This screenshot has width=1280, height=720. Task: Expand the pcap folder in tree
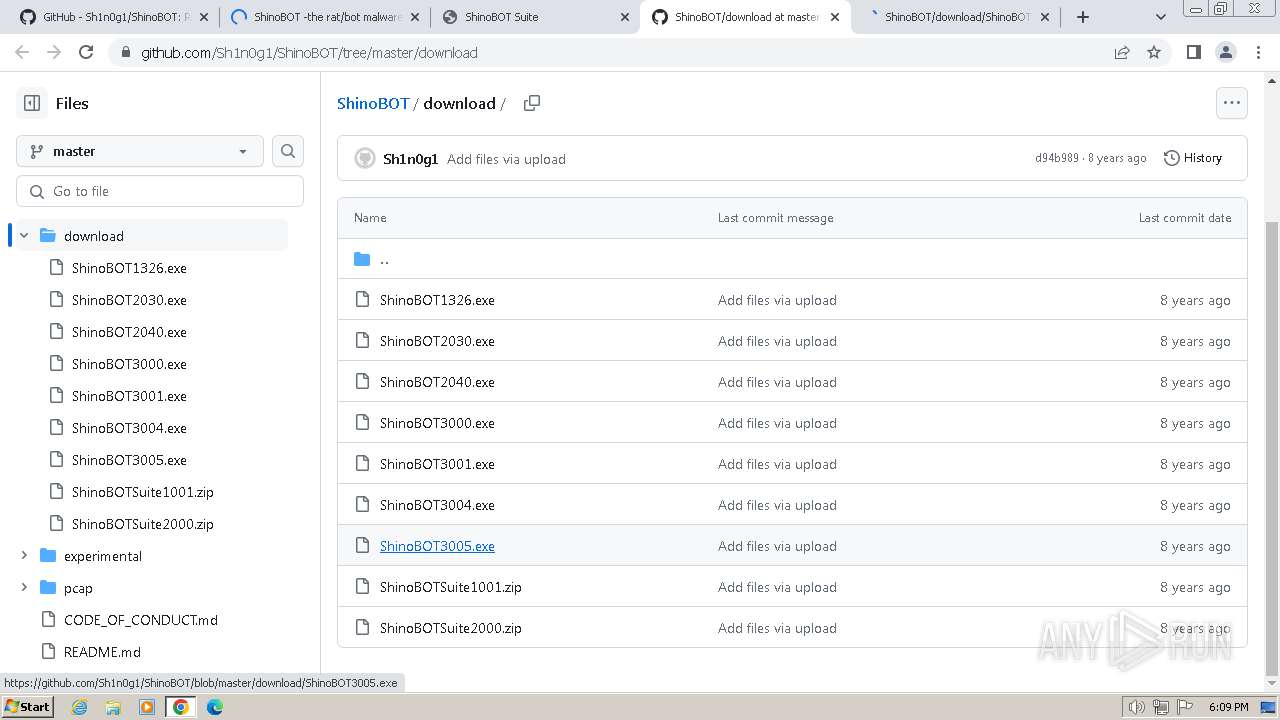point(24,588)
